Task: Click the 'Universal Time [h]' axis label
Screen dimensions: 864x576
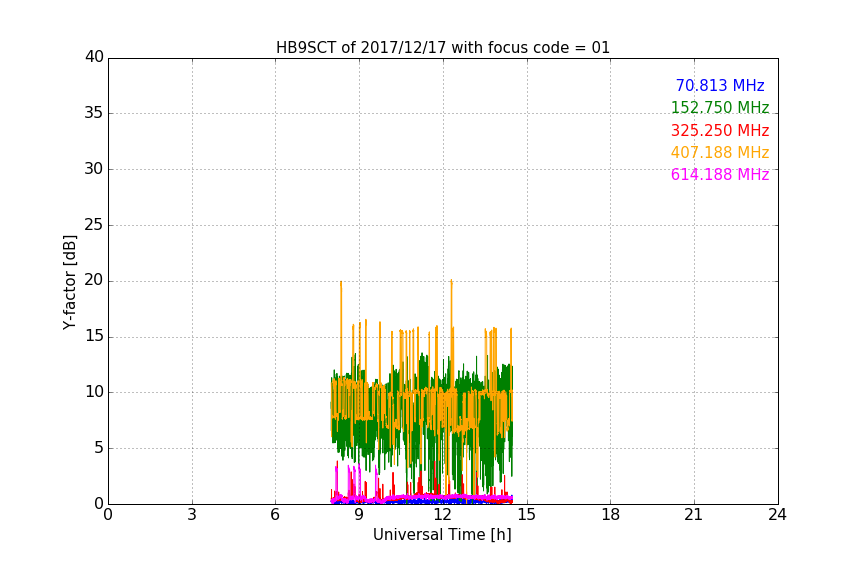Action: coord(442,535)
